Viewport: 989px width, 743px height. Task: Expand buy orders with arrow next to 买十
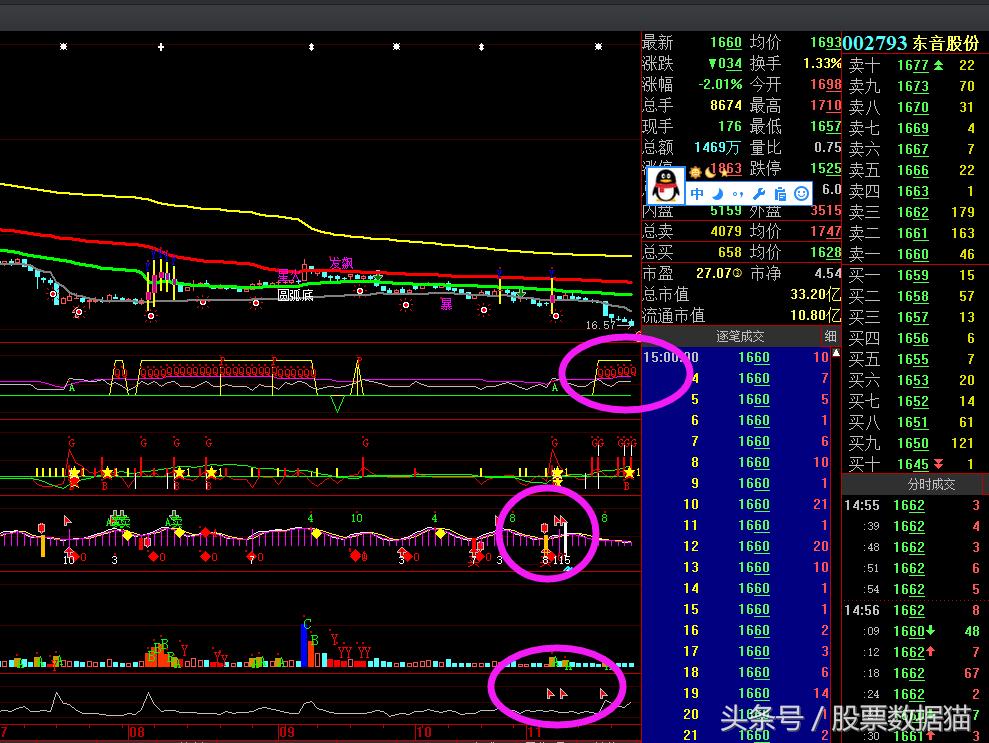click(938, 464)
